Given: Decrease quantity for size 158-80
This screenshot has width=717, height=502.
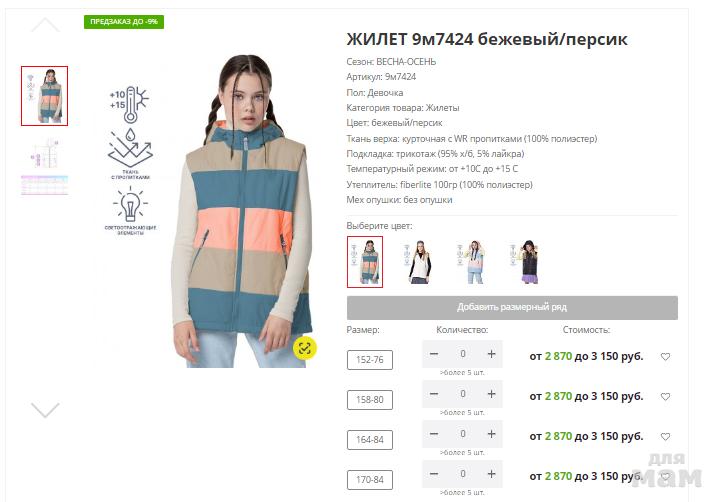Looking at the screenshot, I should (x=434, y=394).
